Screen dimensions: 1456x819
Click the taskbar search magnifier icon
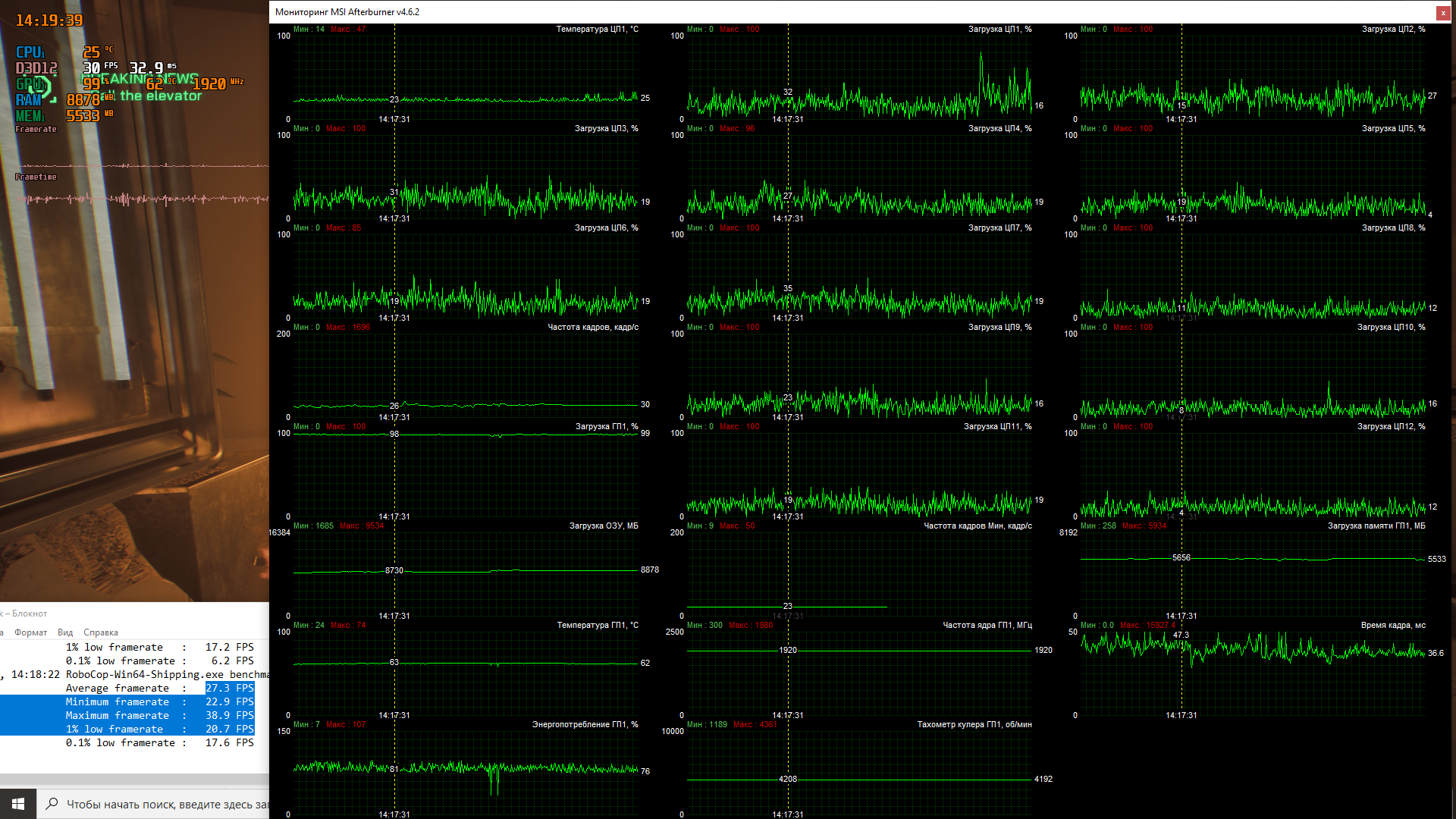click(52, 804)
